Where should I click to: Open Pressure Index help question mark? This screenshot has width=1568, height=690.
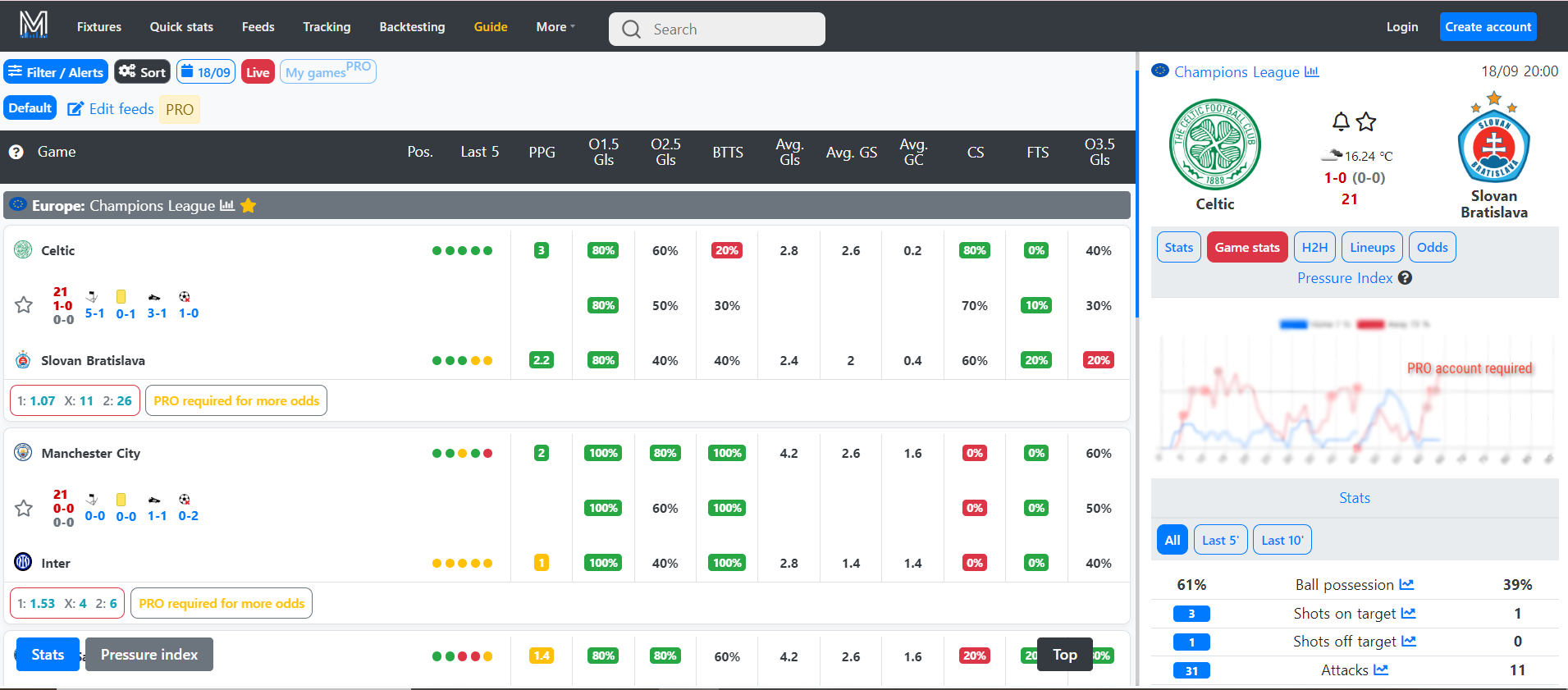(1406, 278)
